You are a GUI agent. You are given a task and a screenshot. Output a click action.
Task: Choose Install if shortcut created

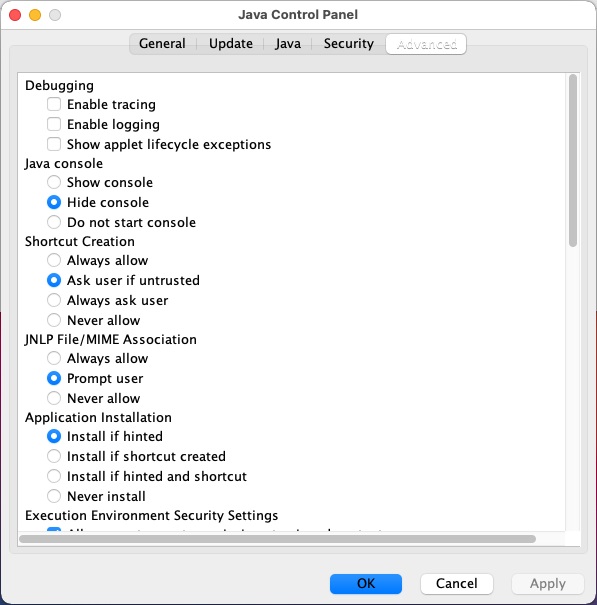(x=54, y=456)
